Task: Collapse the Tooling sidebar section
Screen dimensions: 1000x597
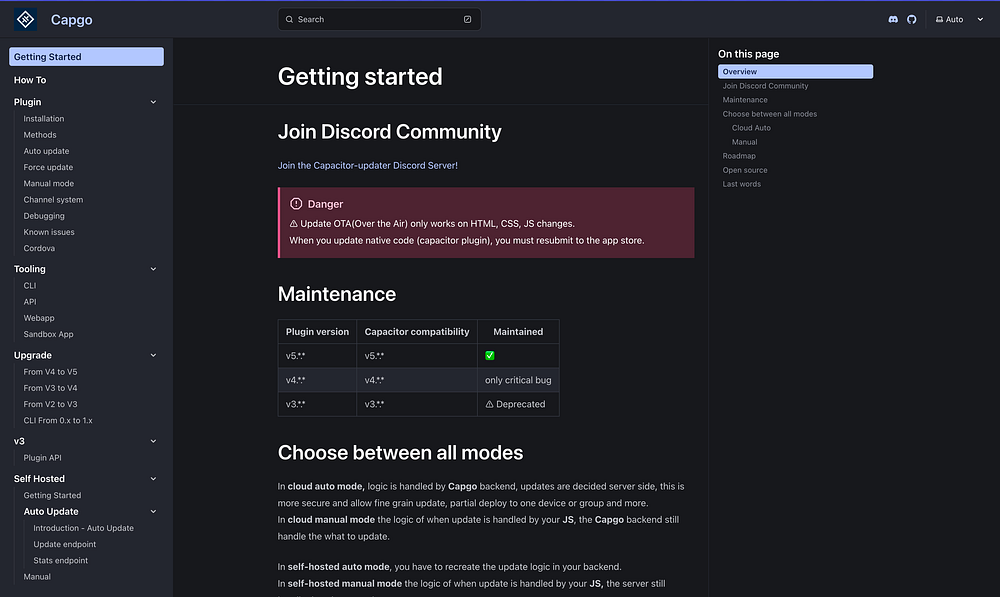Action: [153, 269]
